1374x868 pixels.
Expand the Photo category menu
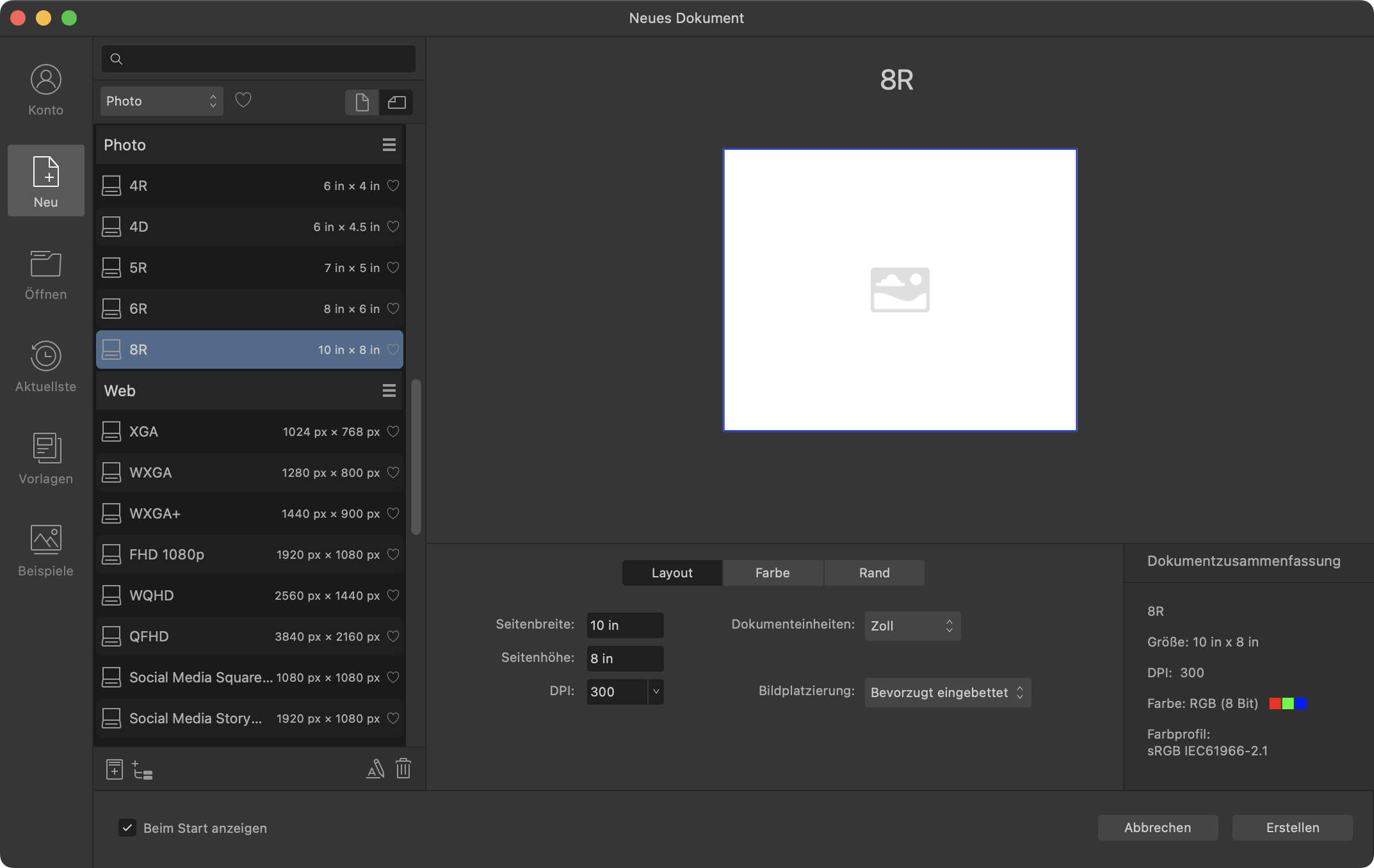tap(388, 144)
